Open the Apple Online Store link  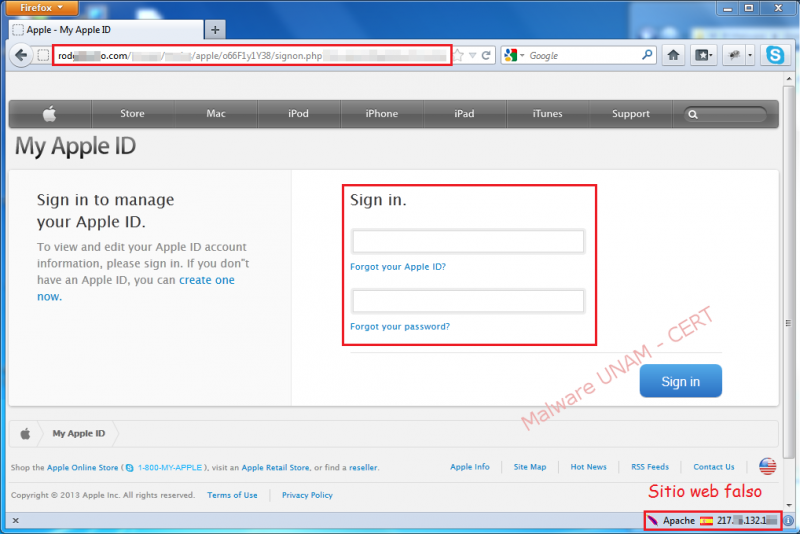point(82,468)
